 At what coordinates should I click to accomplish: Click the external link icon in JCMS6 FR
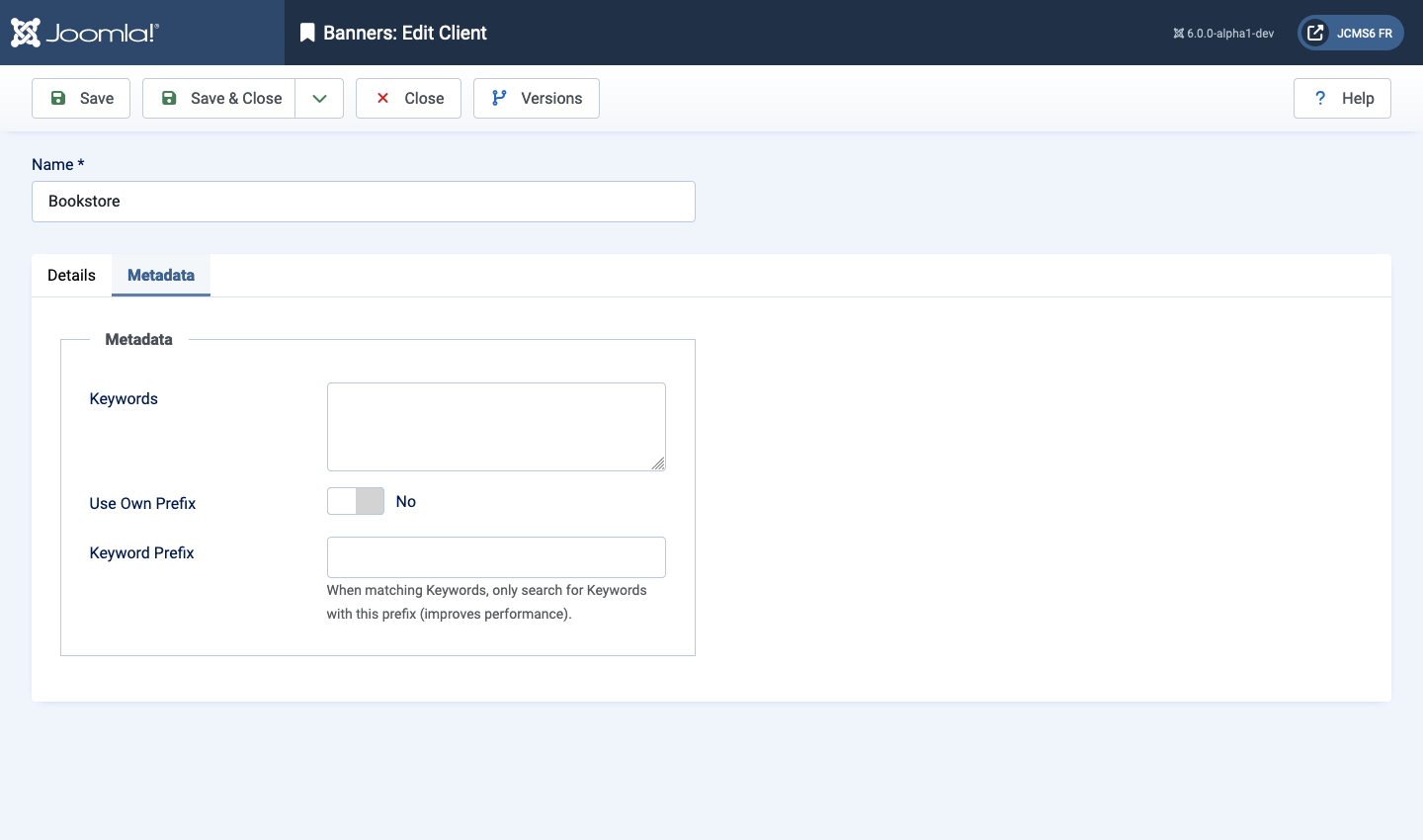coord(1315,33)
